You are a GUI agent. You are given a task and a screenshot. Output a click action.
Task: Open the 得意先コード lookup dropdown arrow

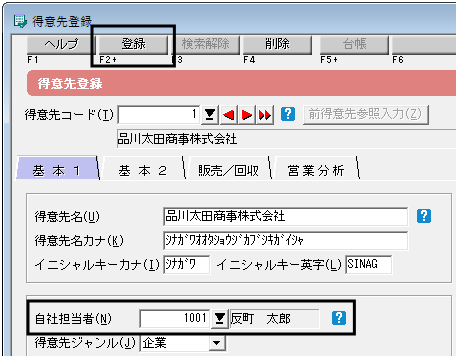(210, 115)
